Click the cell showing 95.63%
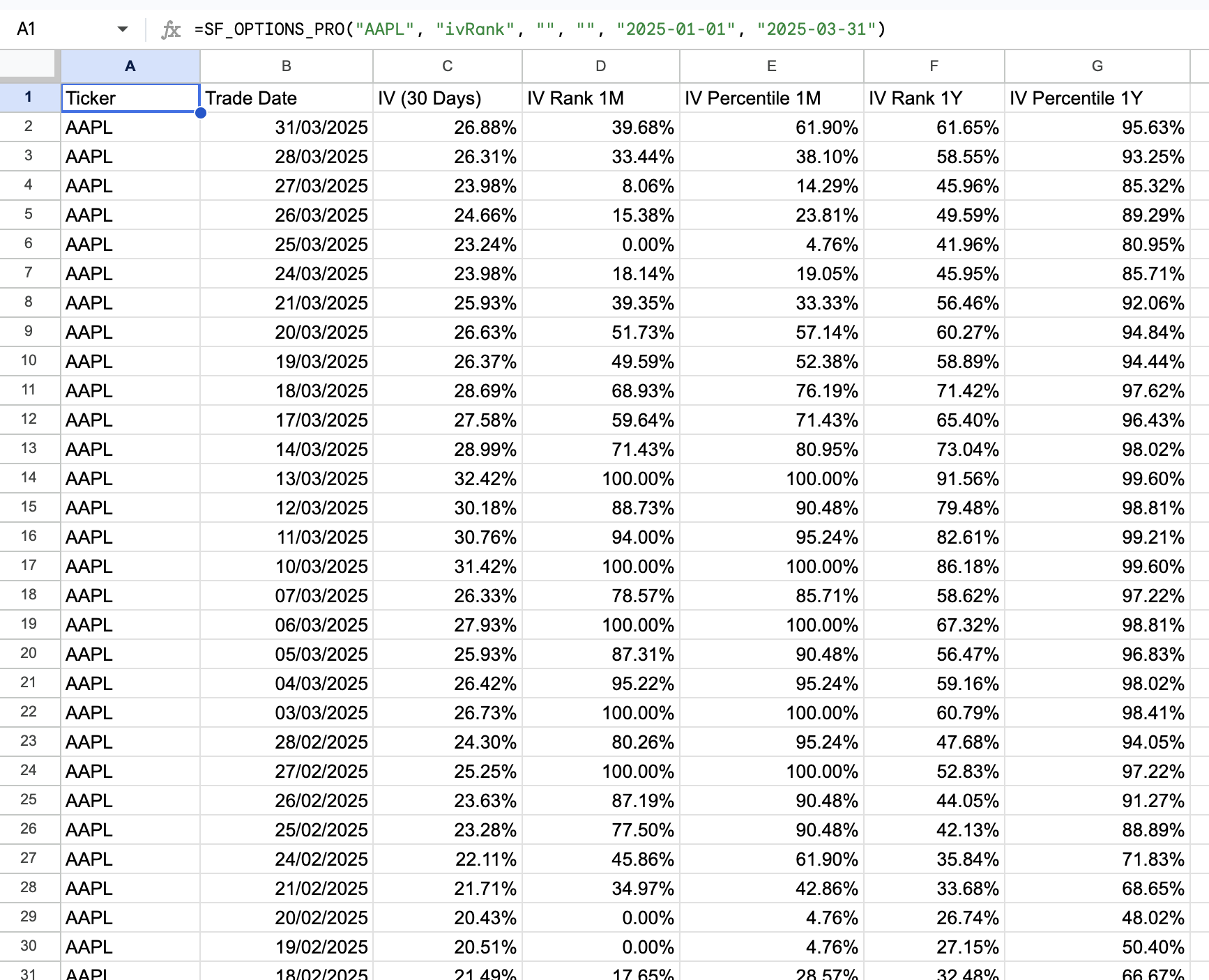Screen dimensions: 1209x980 tap(1097, 127)
